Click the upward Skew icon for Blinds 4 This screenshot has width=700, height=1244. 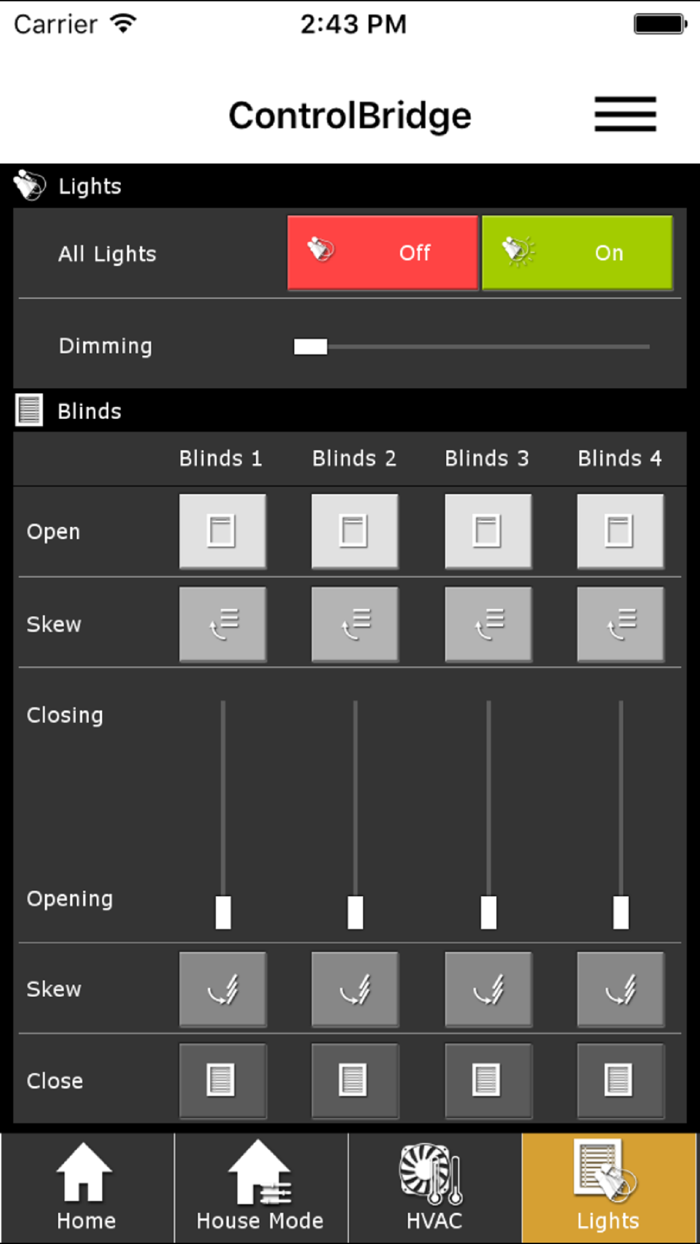(x=620, y=624)
